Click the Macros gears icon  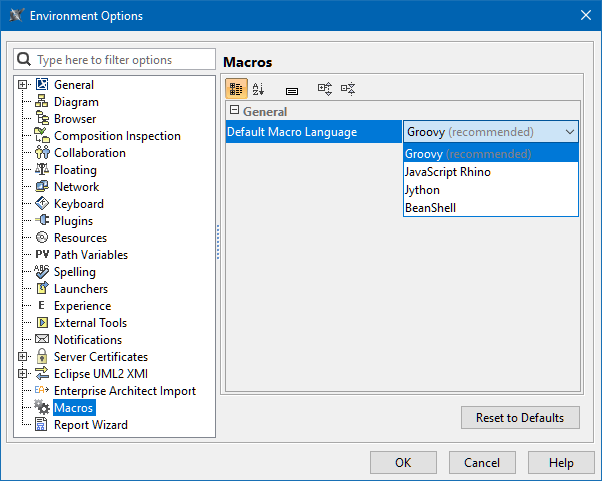pyautogui.click(x=42, y=407)
